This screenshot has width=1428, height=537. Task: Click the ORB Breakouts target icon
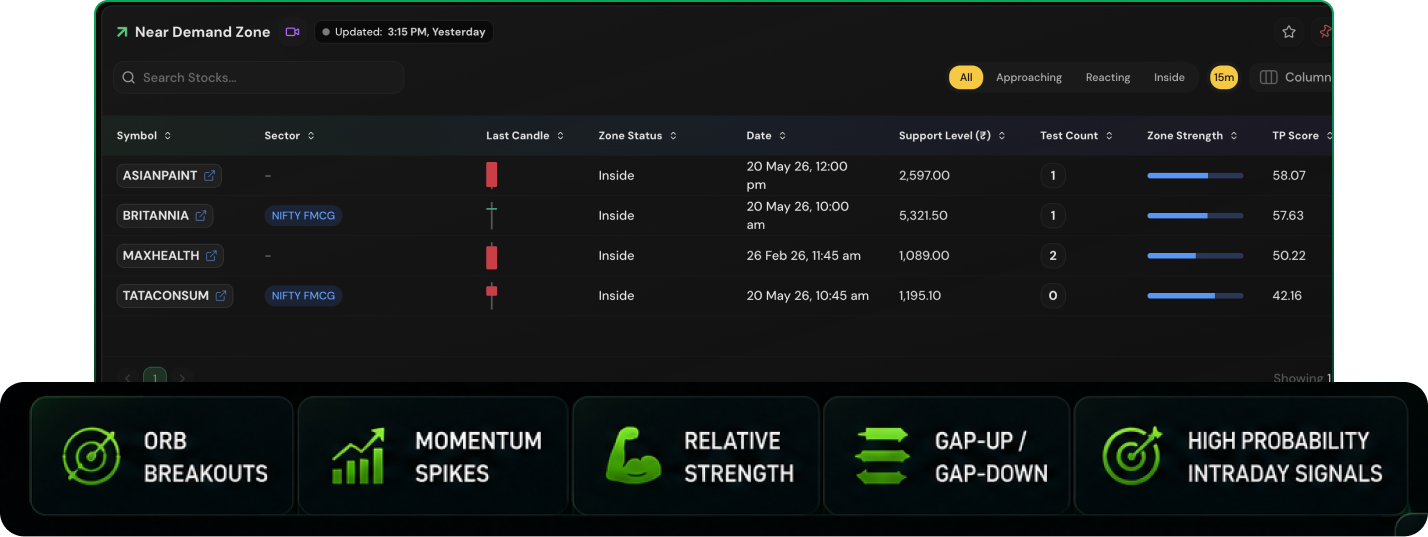coord(91,457)
